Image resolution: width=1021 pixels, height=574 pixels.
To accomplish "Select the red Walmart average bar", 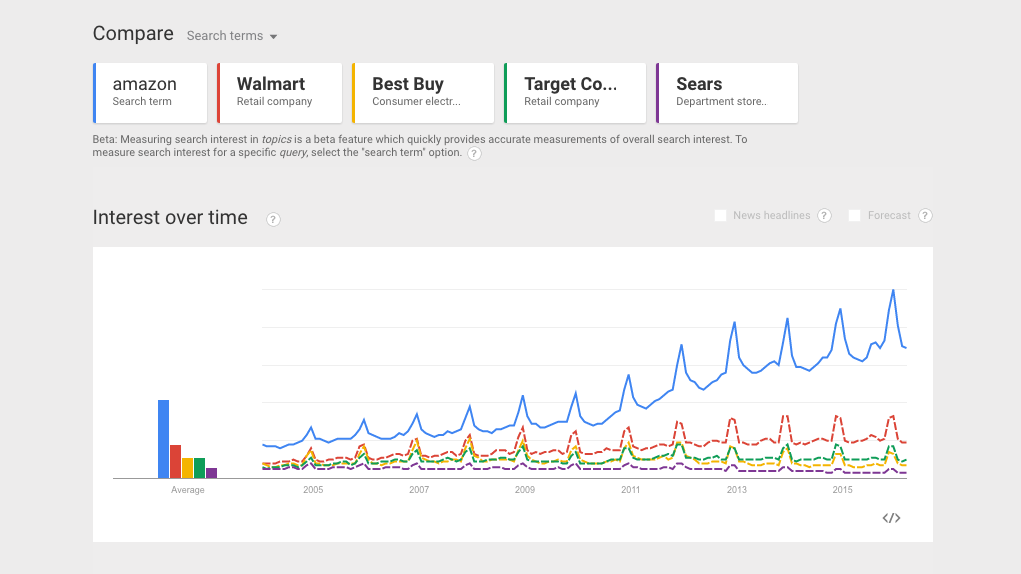I will (175, 462).
